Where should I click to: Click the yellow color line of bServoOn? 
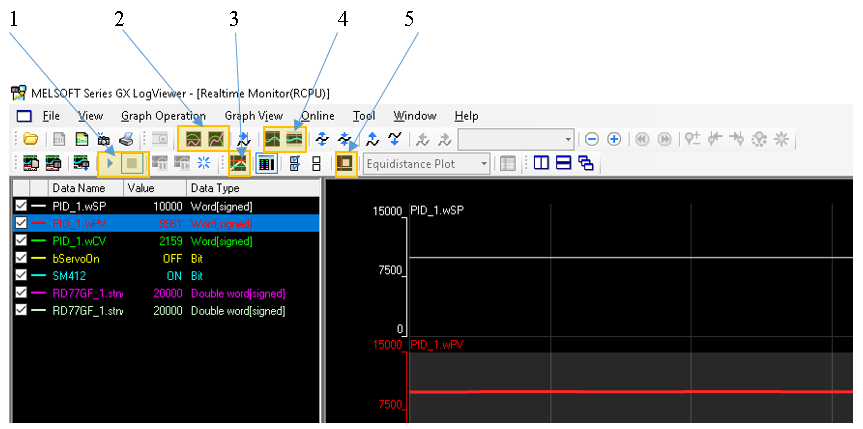(x=39, y=258)
